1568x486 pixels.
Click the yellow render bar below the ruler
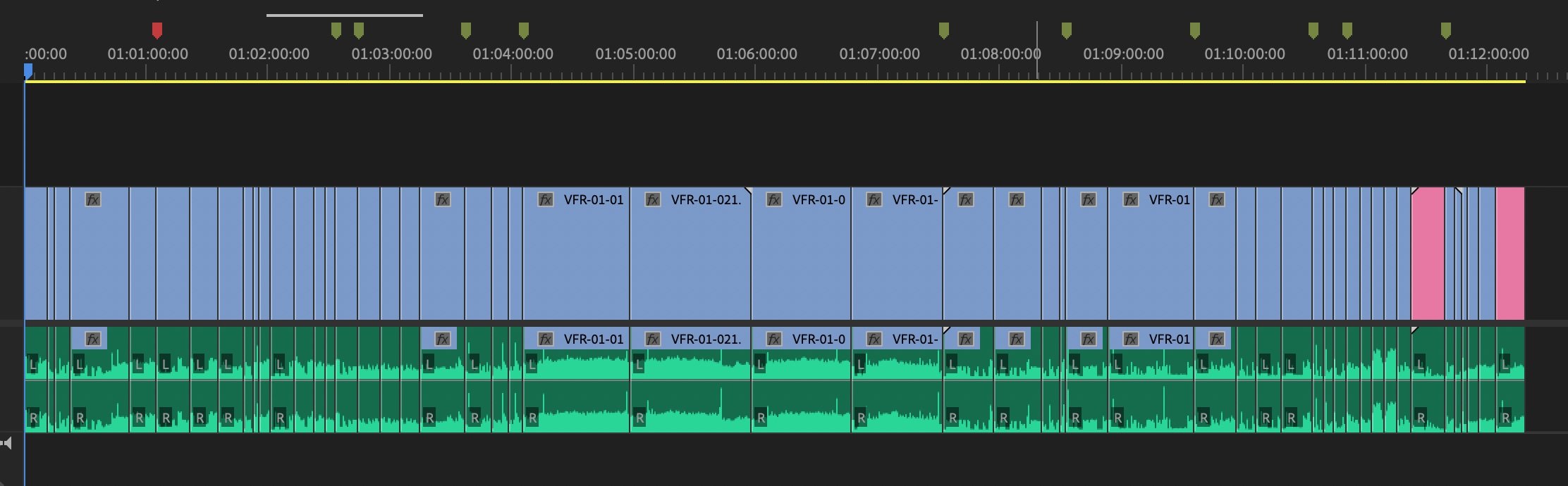click(x=776, y=82)
